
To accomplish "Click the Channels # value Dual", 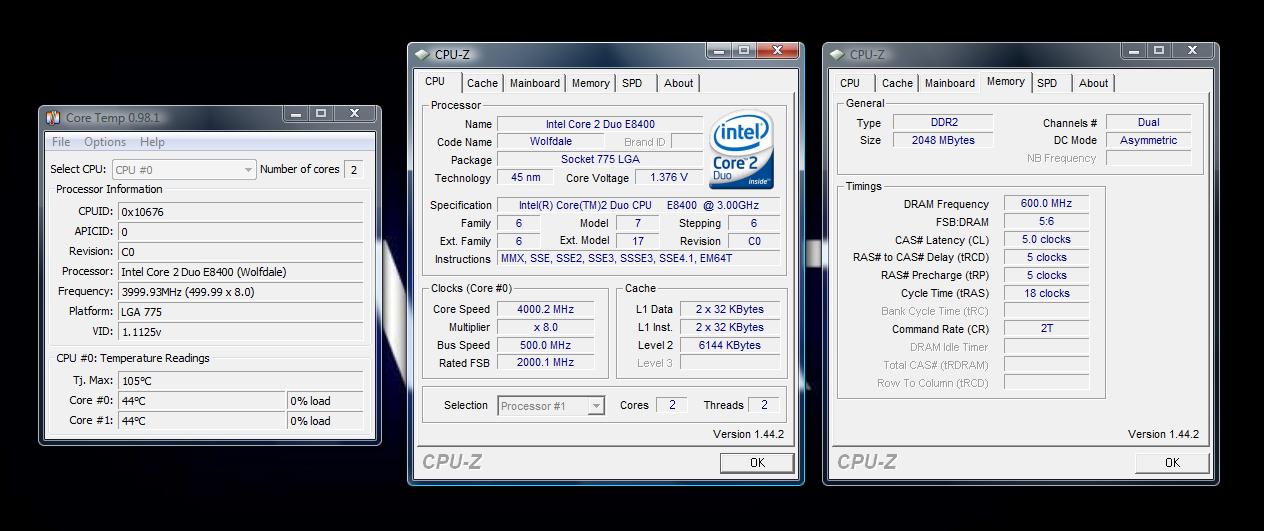I will point(1148,122).
